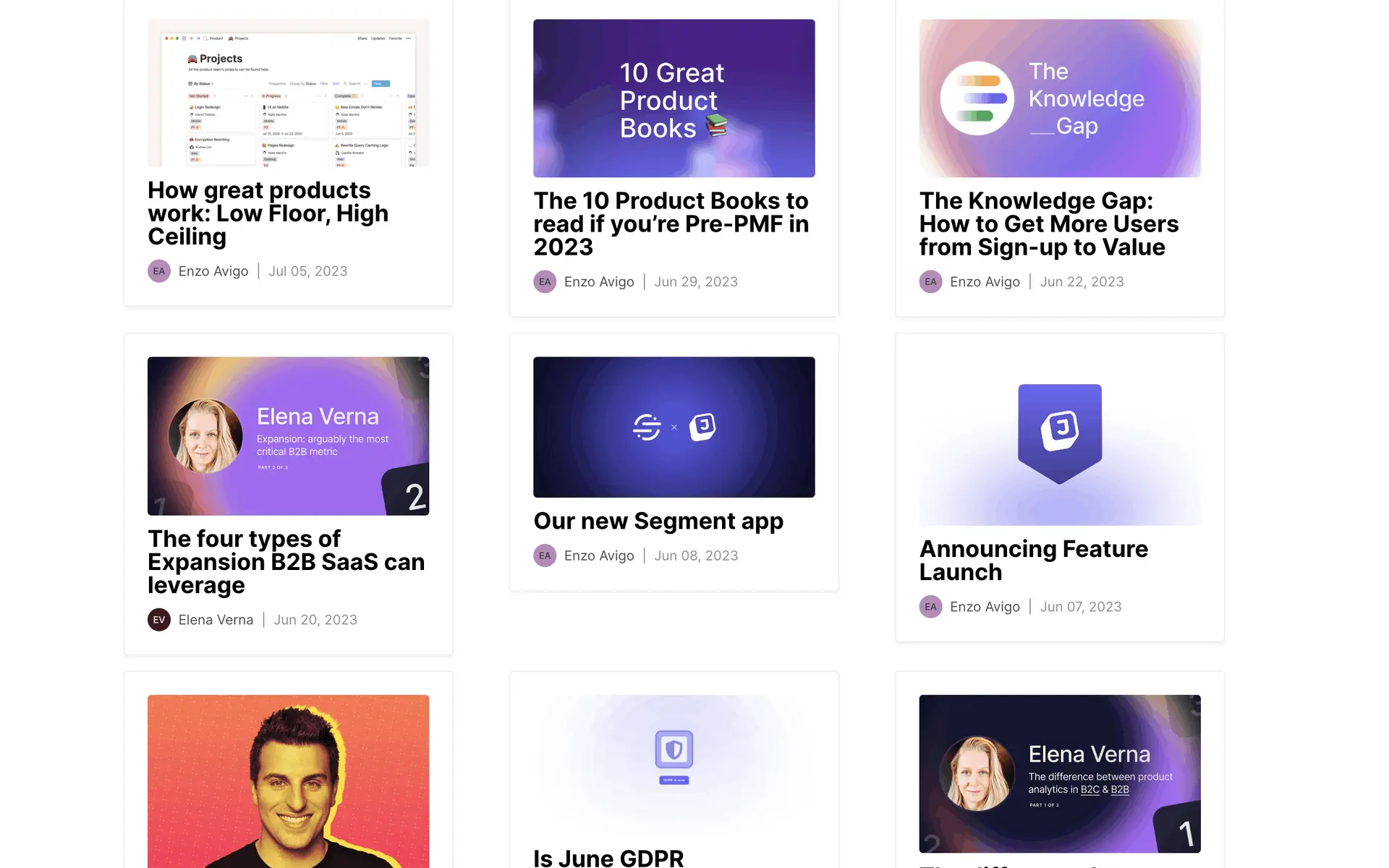Open the orange portrait article thumbnail
Screen dimensions: 1389x868
coord(288,781)
